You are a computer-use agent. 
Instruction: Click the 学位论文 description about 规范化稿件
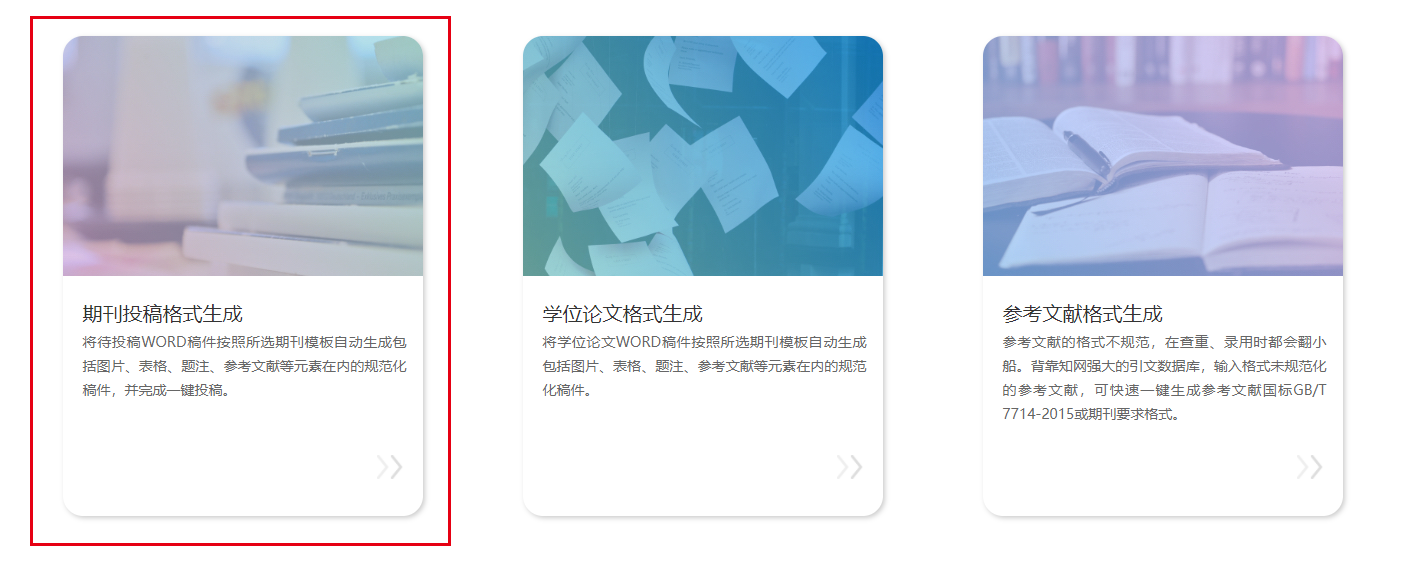pos(704,366)
